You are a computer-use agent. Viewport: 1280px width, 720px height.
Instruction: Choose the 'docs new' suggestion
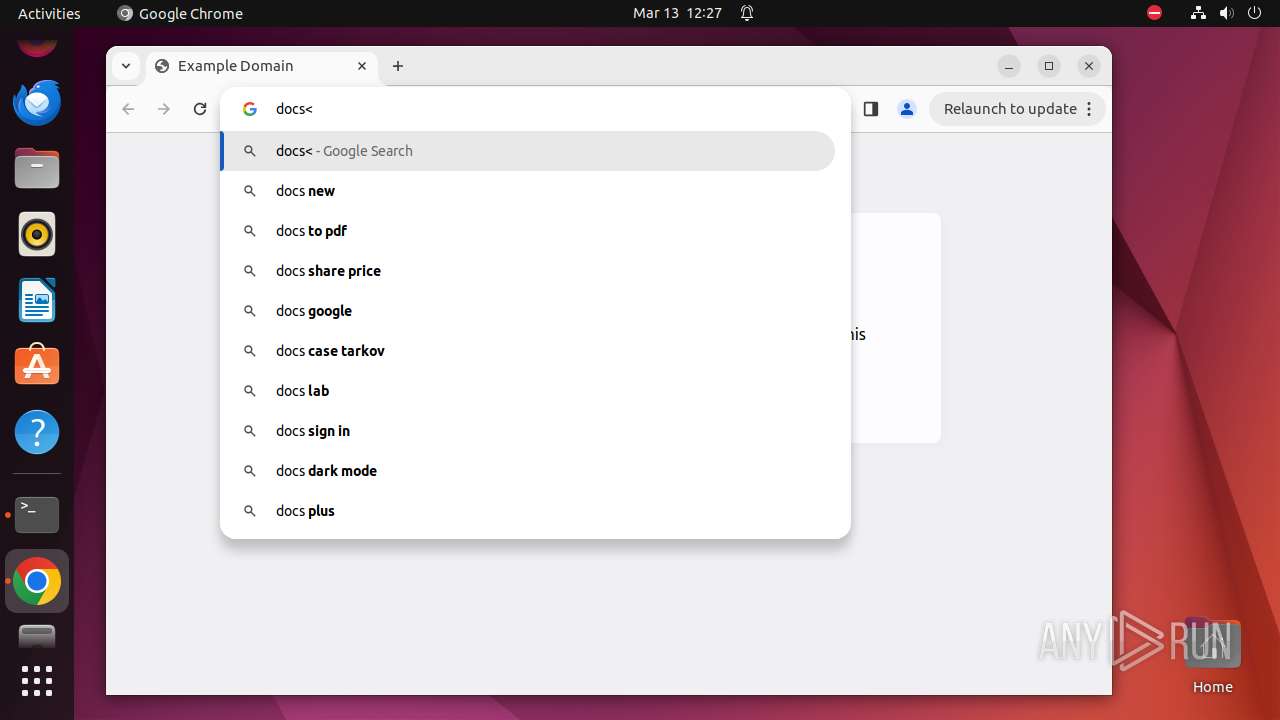[528, 191]
